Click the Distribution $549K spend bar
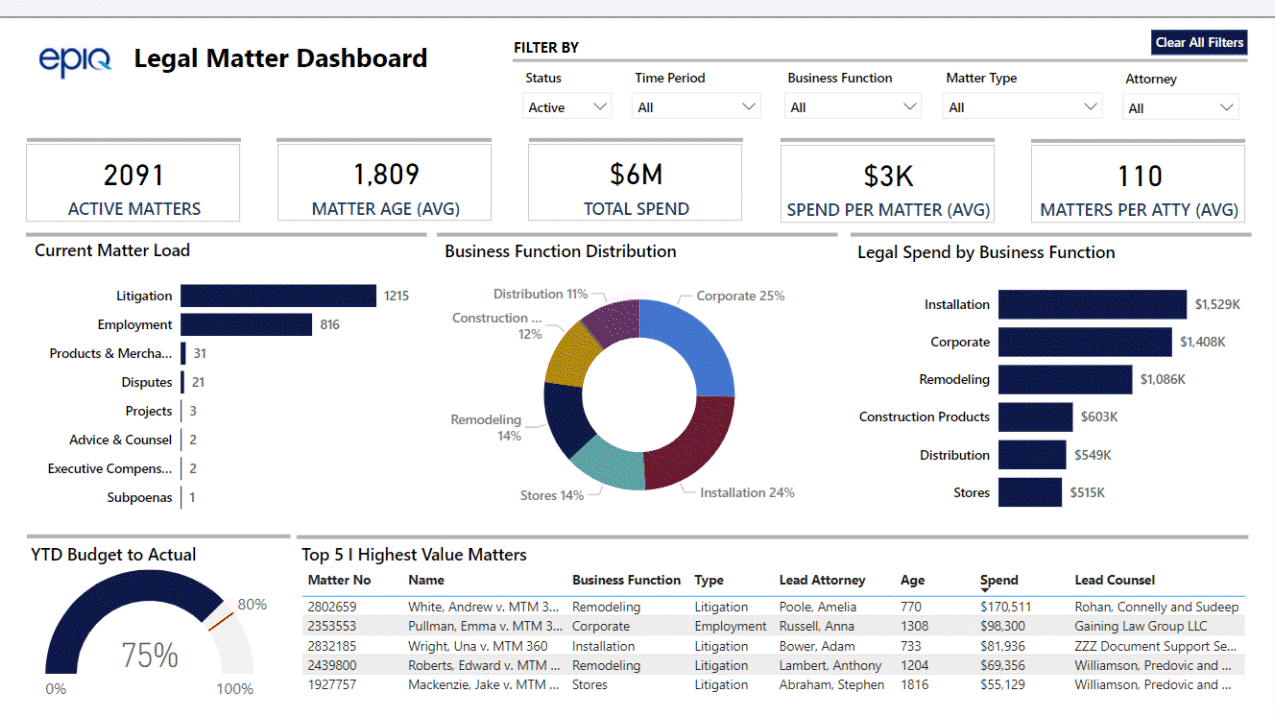 tap(1033, 455)
